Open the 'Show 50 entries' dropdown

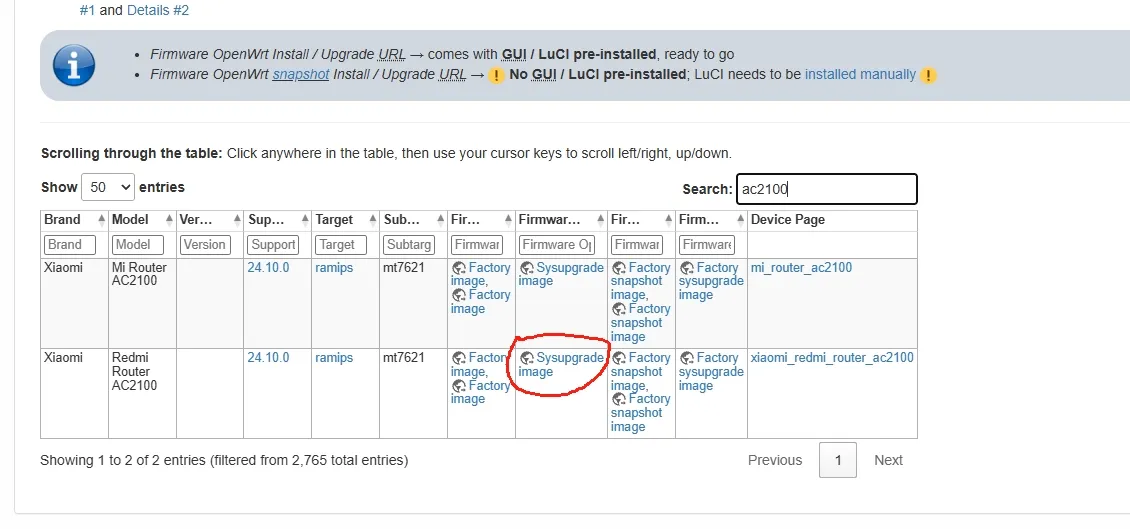click(107, 187)
